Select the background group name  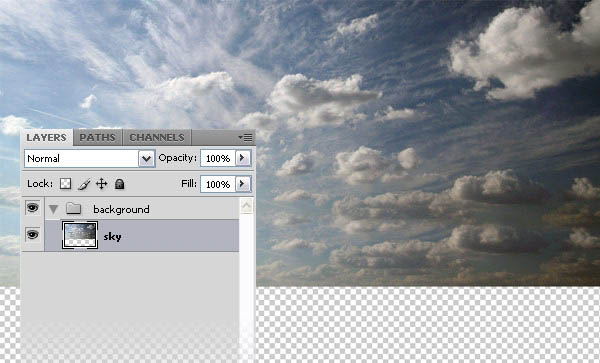(x=121, y=209)
